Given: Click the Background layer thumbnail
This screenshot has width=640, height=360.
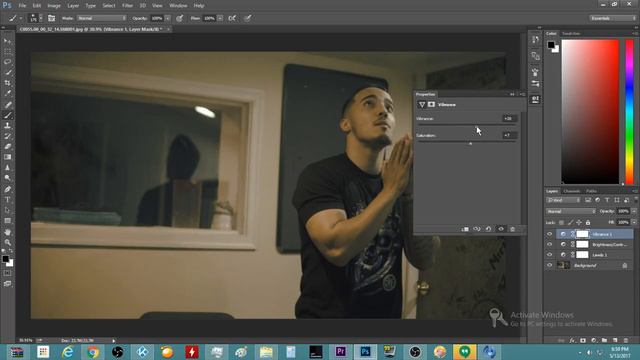Looking at the screenshot, I should point(563,265).
